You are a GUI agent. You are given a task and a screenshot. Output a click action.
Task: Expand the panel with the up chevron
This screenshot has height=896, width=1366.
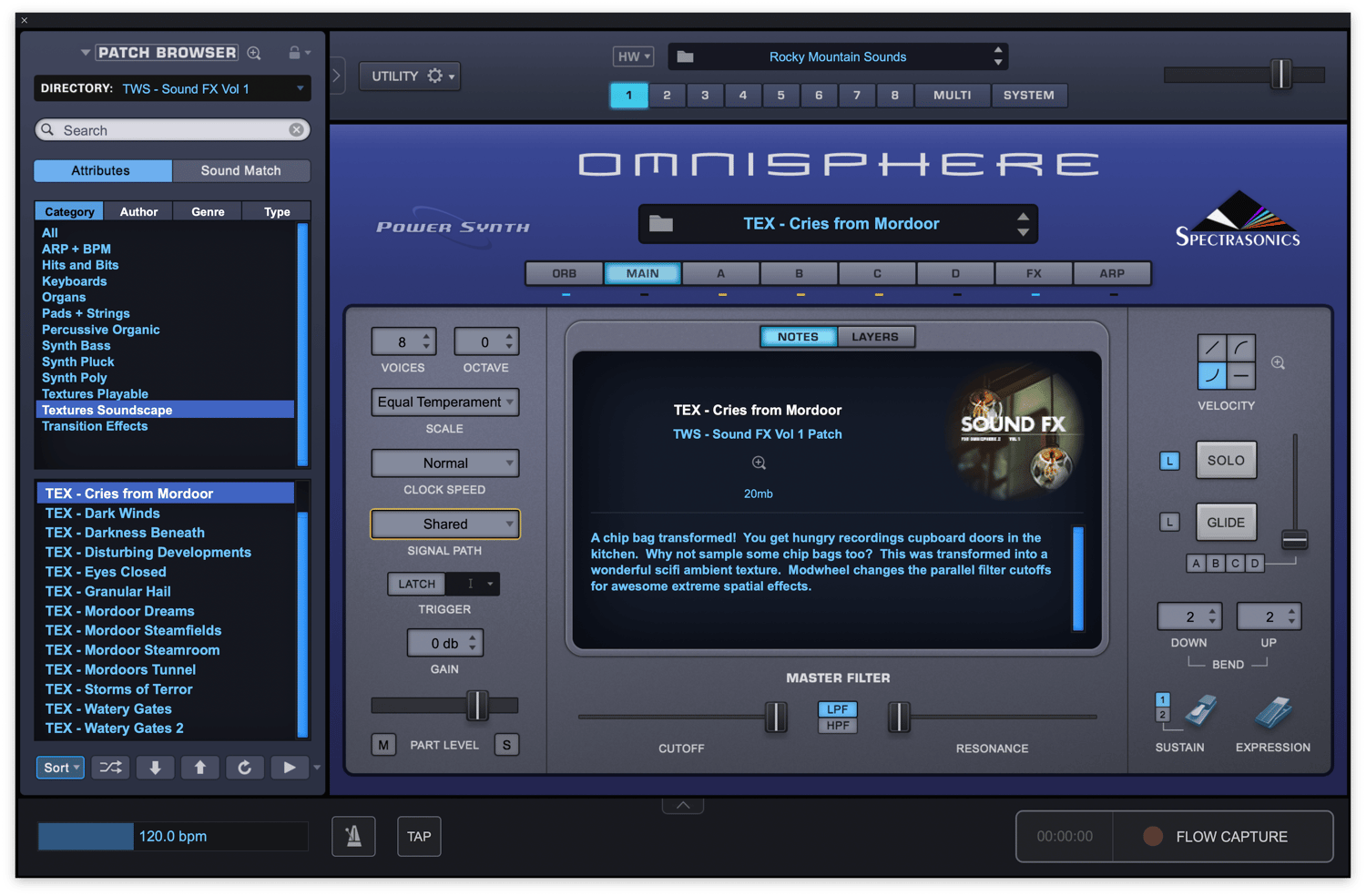tap(683, 805)
